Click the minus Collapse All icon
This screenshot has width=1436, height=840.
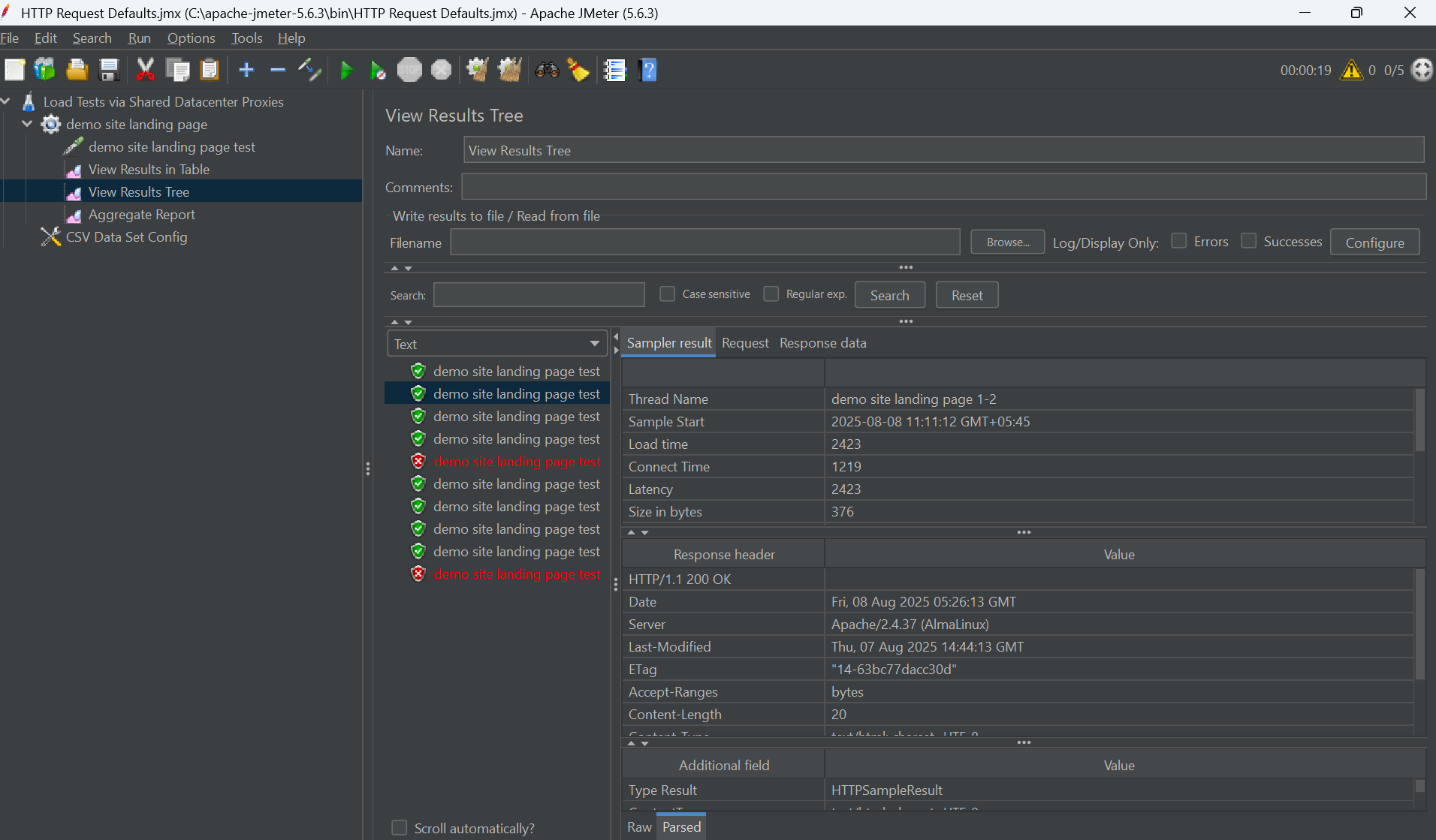278,70
